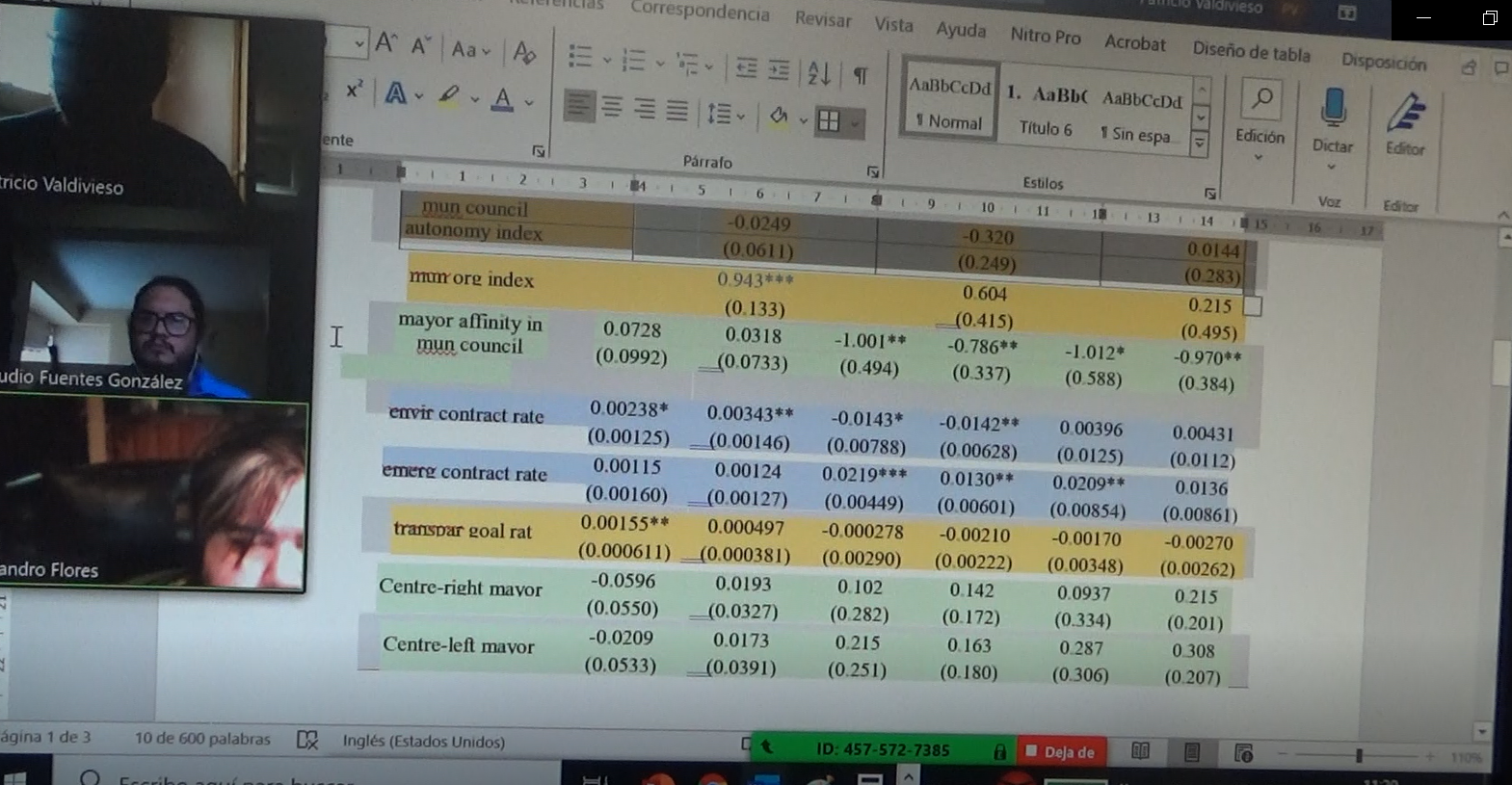The width and height of the screenshot is (1512, 785).
Task: Switch to Web Layout view
Action: pos(1244,753)
